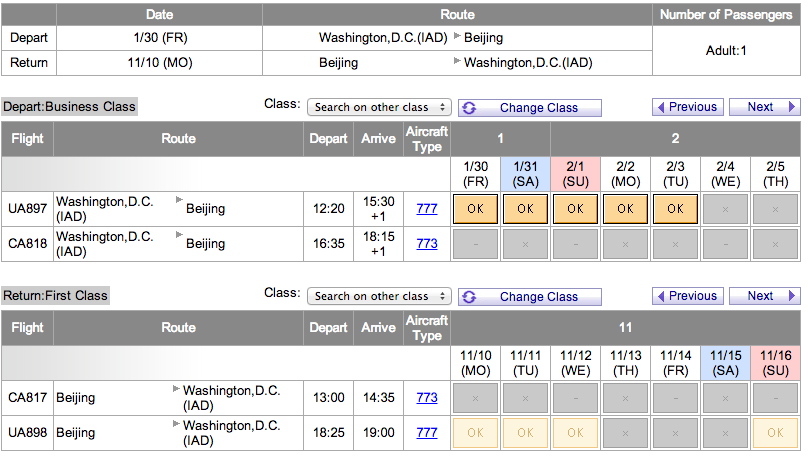Click the 11/15 (SA) date header
The image size is (808, 456).
[726, 363]
